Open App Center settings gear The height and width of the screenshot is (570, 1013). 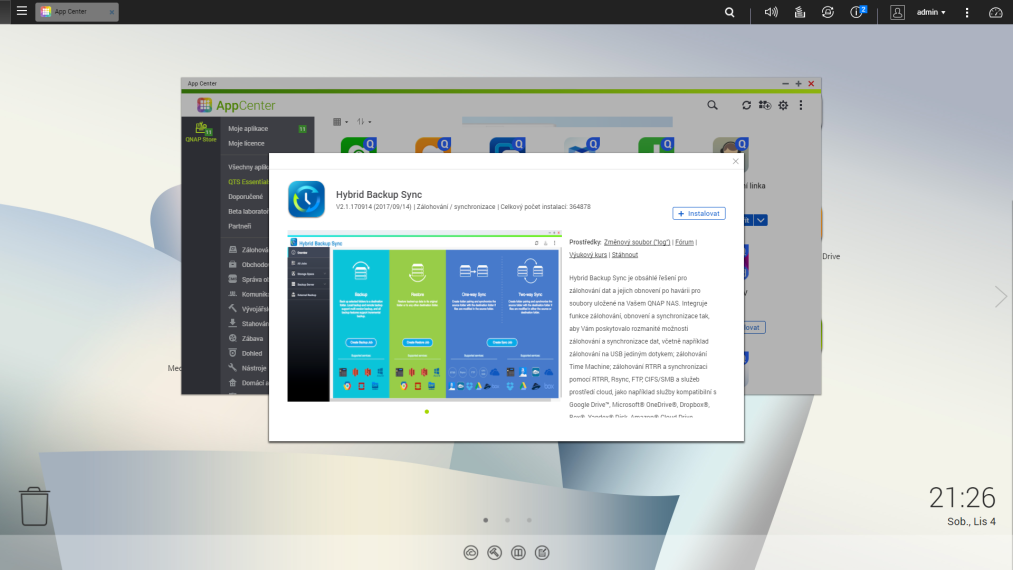[x=783, y=105]
